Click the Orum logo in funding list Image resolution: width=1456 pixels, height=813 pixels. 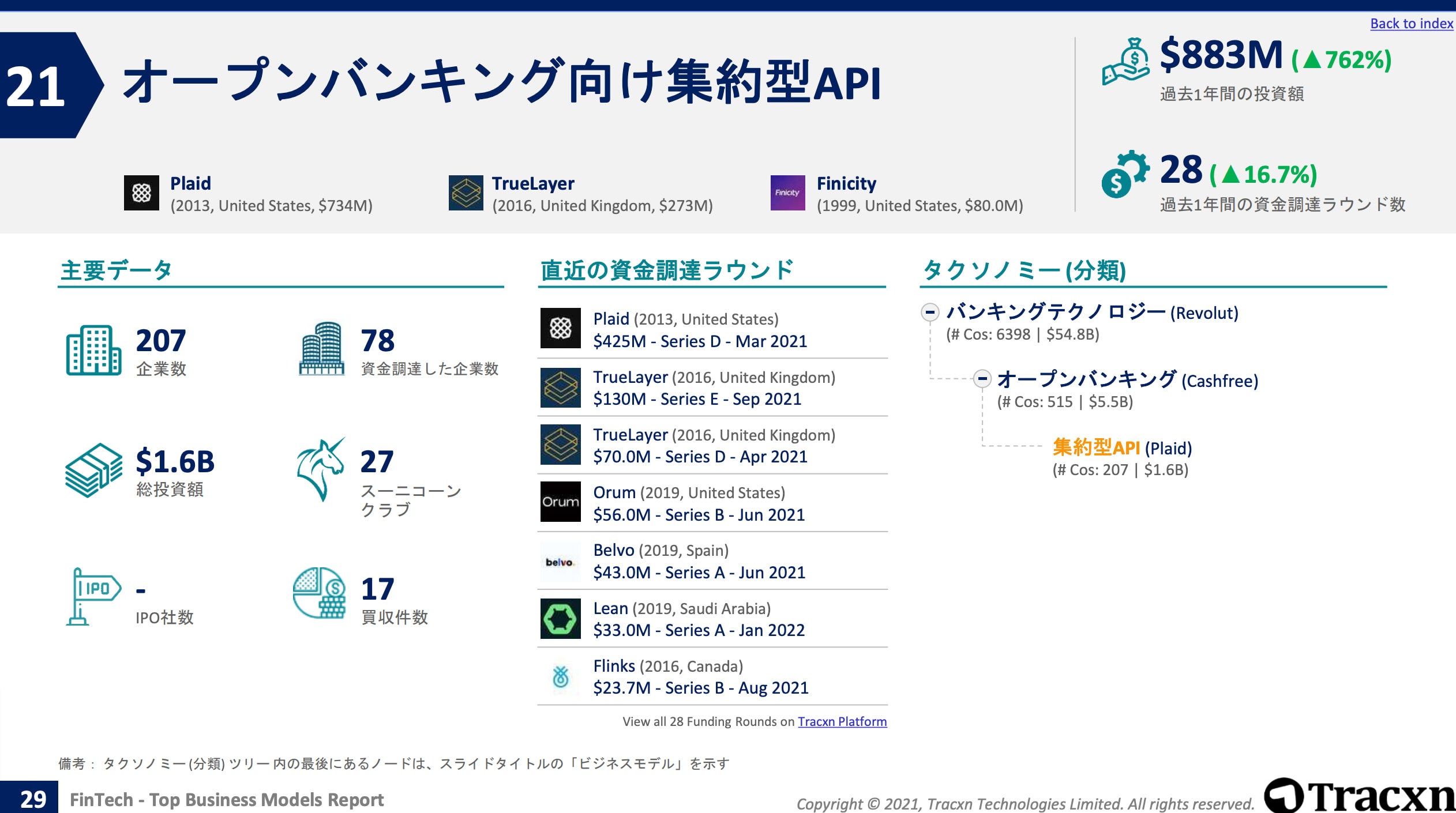coord(560,502)
